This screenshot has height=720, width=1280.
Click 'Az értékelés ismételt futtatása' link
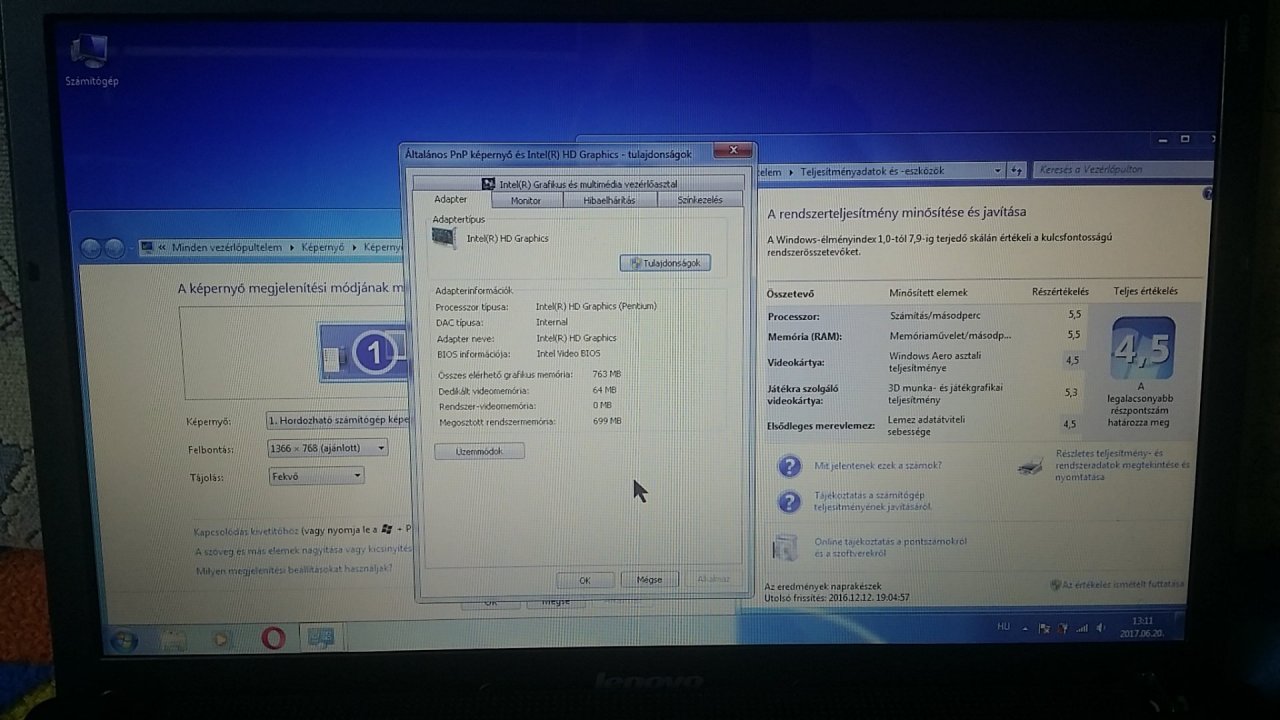tap(1124, 584)
